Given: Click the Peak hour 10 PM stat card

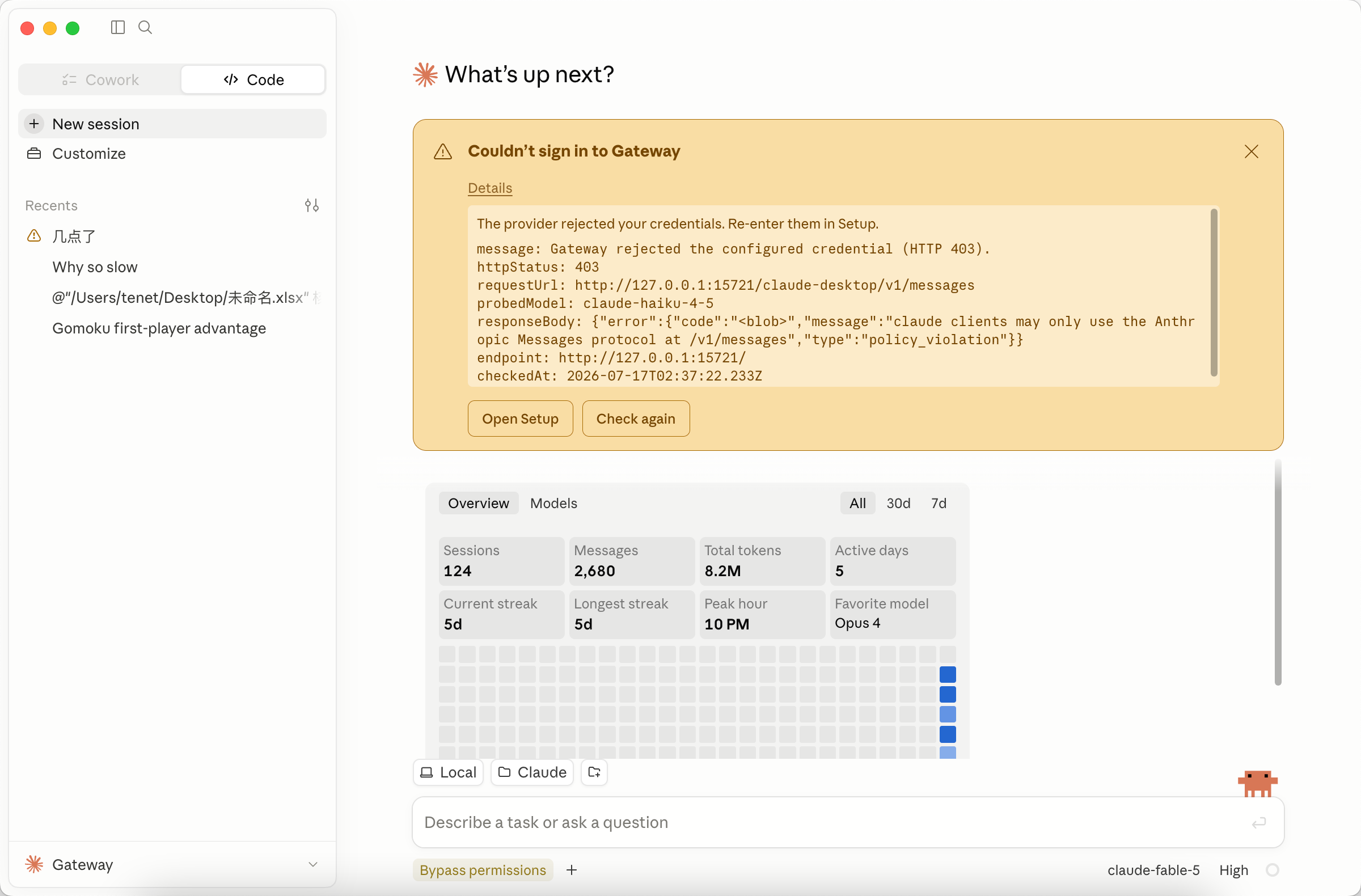Looking at the screenshot, I should point(762,615).
